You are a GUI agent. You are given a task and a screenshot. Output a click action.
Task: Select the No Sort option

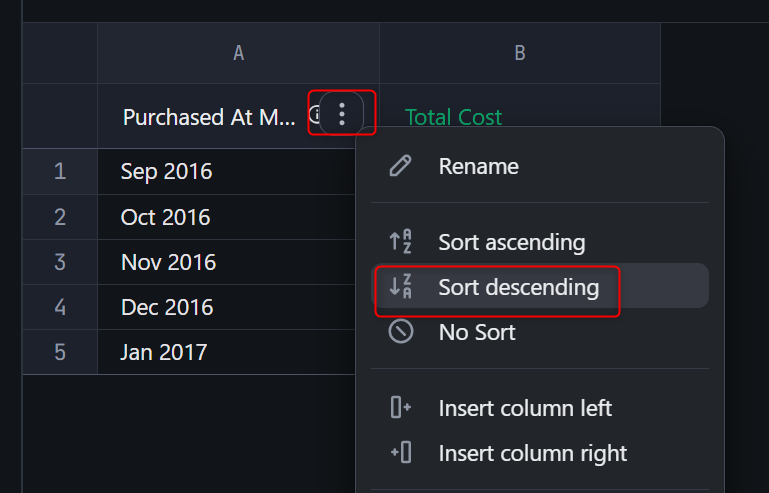pos(476,332)
